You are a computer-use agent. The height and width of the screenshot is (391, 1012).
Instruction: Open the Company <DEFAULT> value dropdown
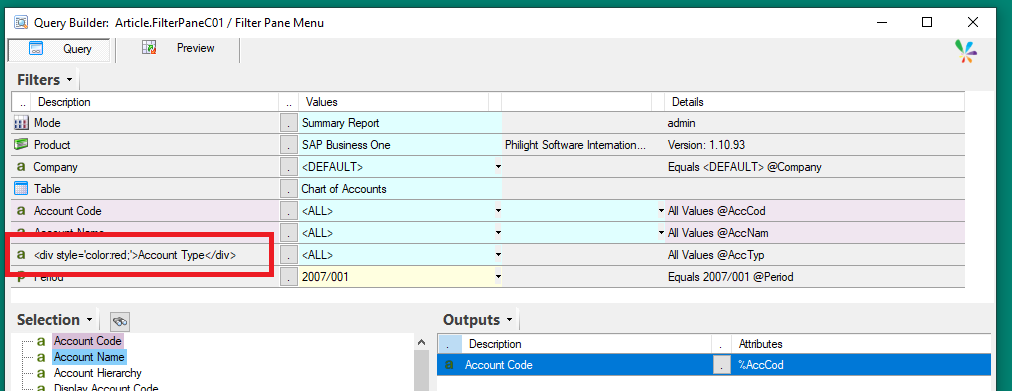498,166
